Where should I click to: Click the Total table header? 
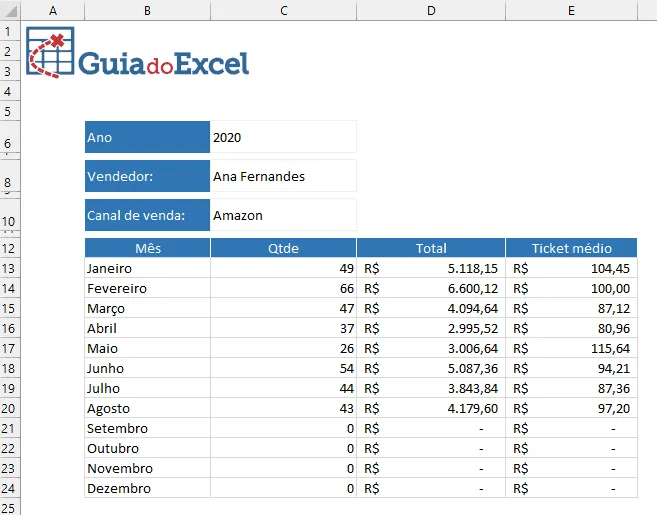431,248
